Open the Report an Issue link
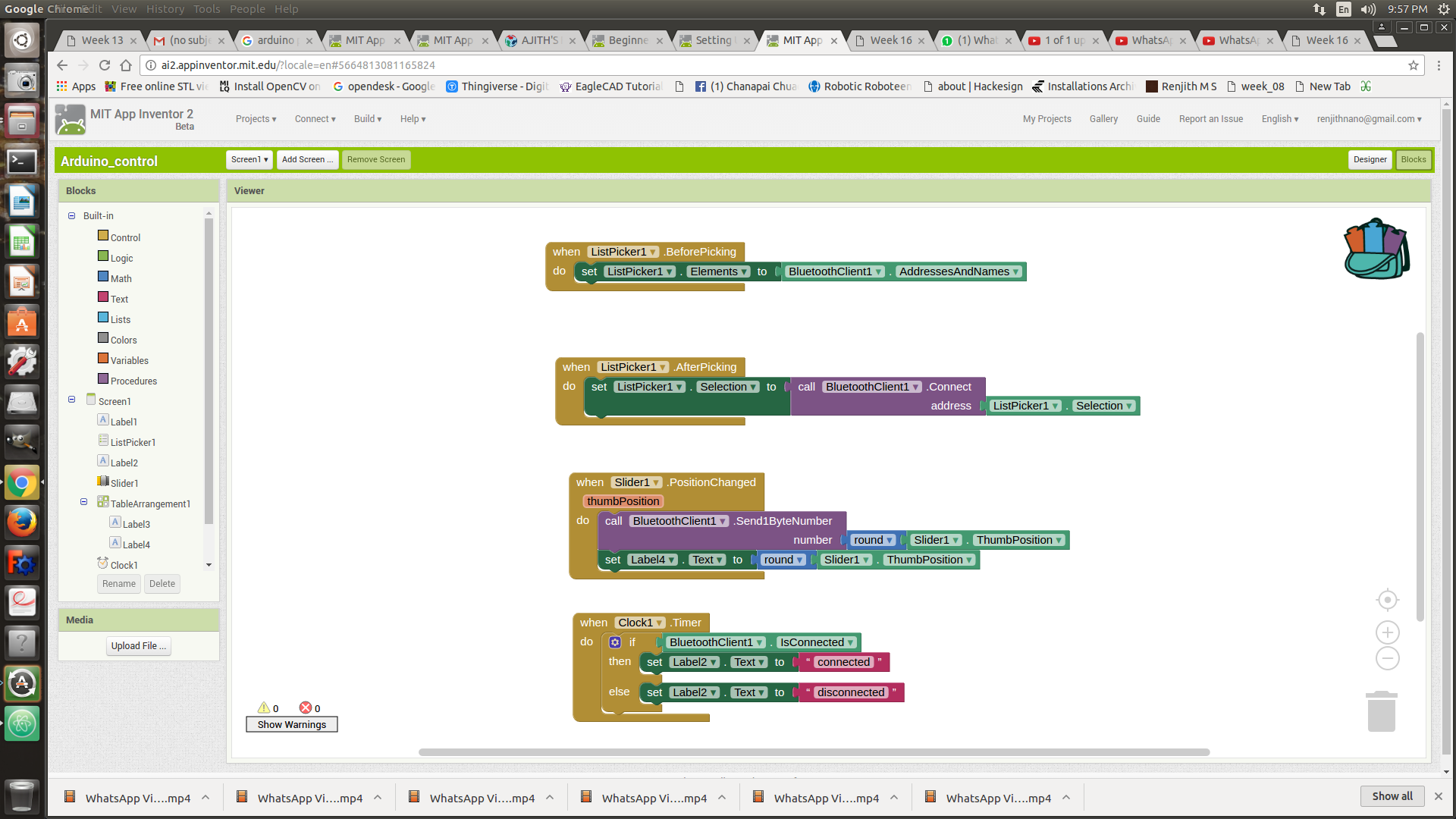 click(x=1210, y=119)
